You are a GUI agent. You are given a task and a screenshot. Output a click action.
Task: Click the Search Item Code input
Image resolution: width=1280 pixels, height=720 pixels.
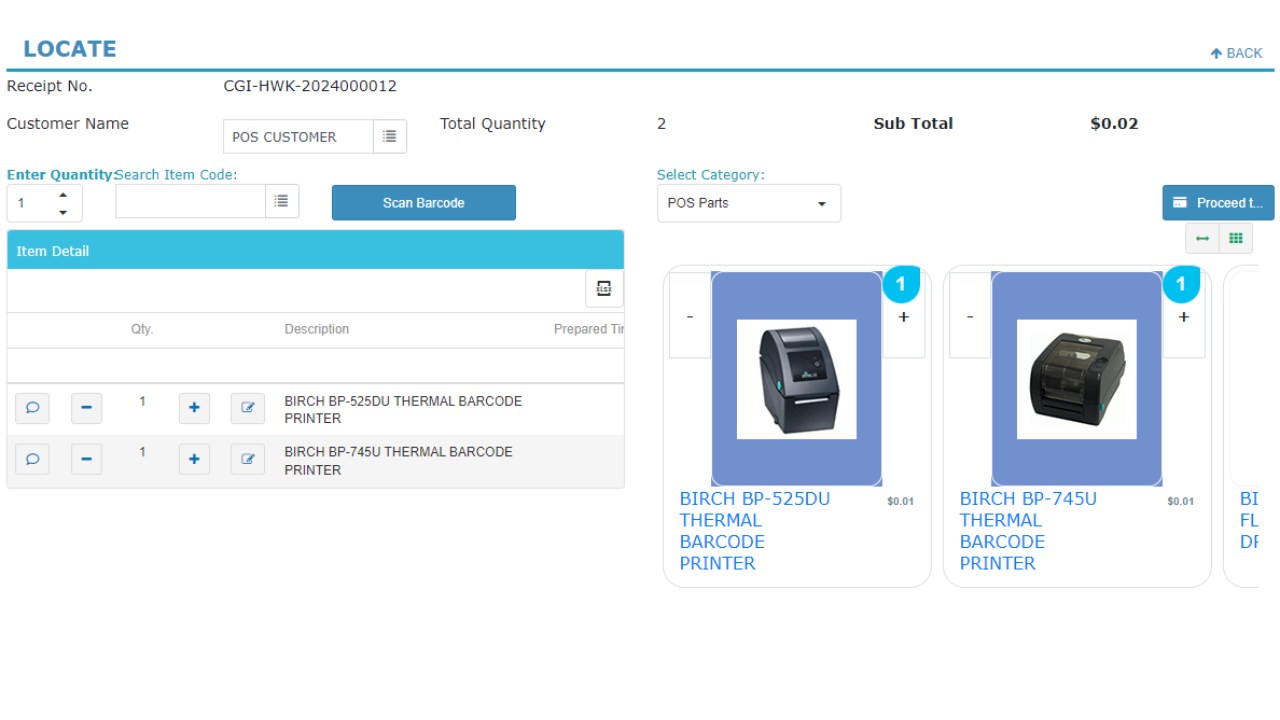(x=190, y=201)
